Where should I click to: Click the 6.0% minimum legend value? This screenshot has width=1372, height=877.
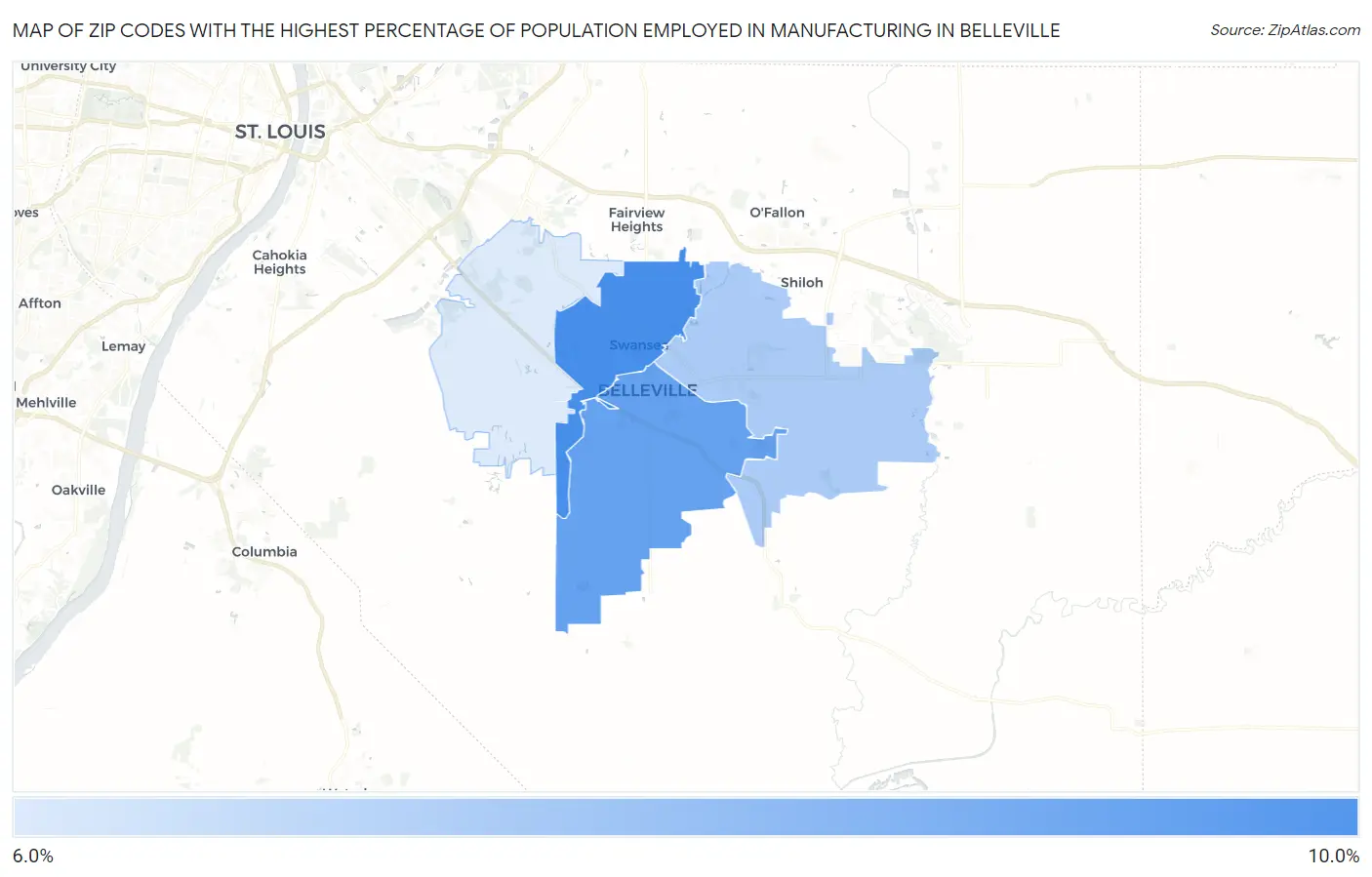click(x=33, y=856)
